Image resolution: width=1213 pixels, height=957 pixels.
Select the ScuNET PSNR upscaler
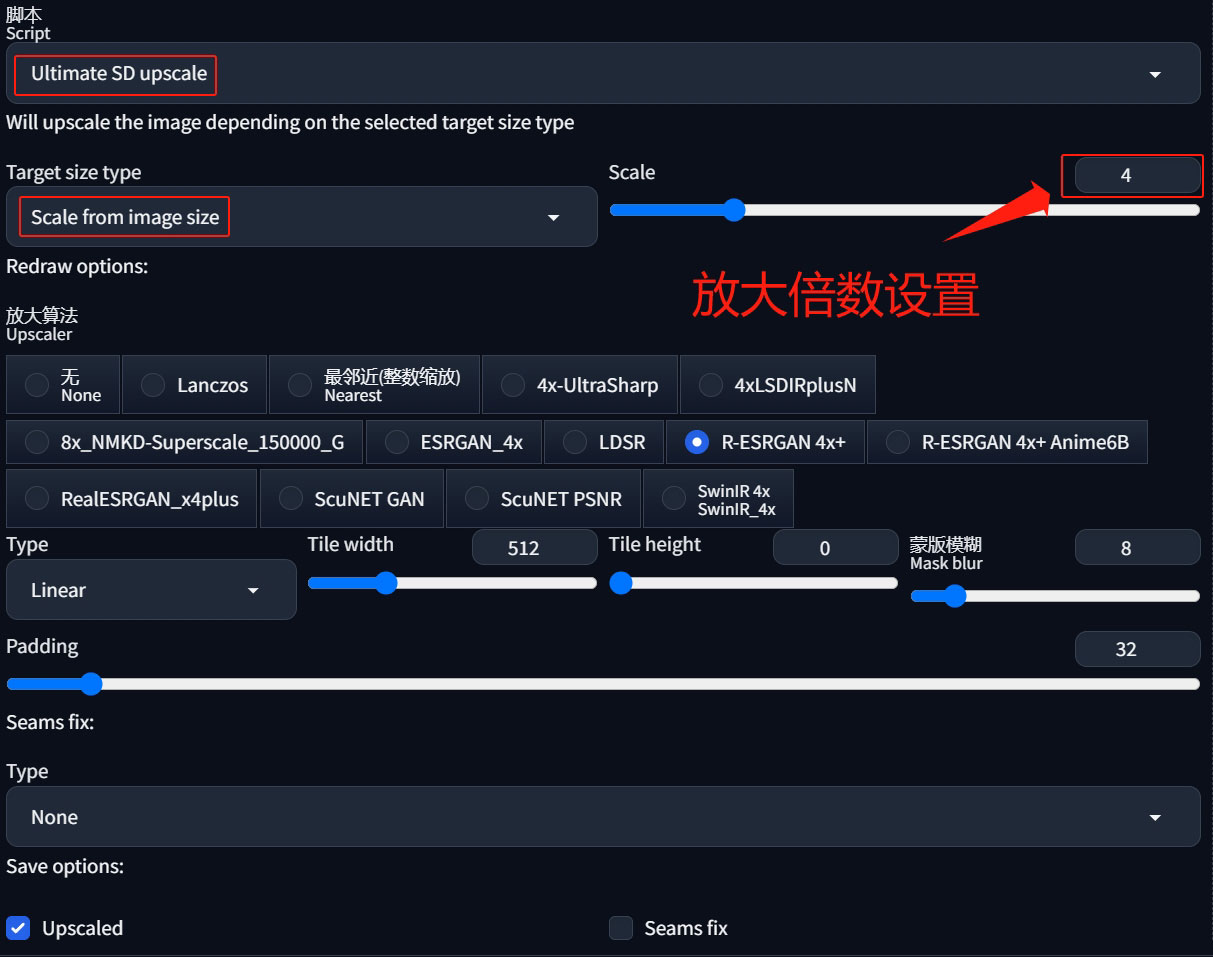pyautogui.click(x=542, y=497)
